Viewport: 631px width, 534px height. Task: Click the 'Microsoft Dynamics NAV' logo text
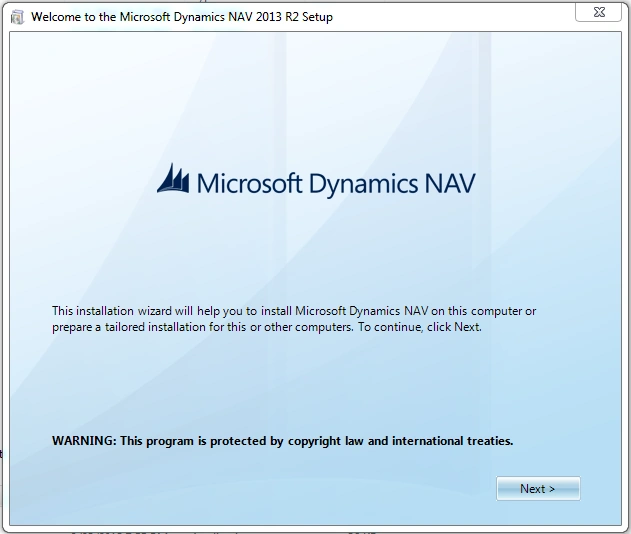pyautogui.click(x=336, y=184)
